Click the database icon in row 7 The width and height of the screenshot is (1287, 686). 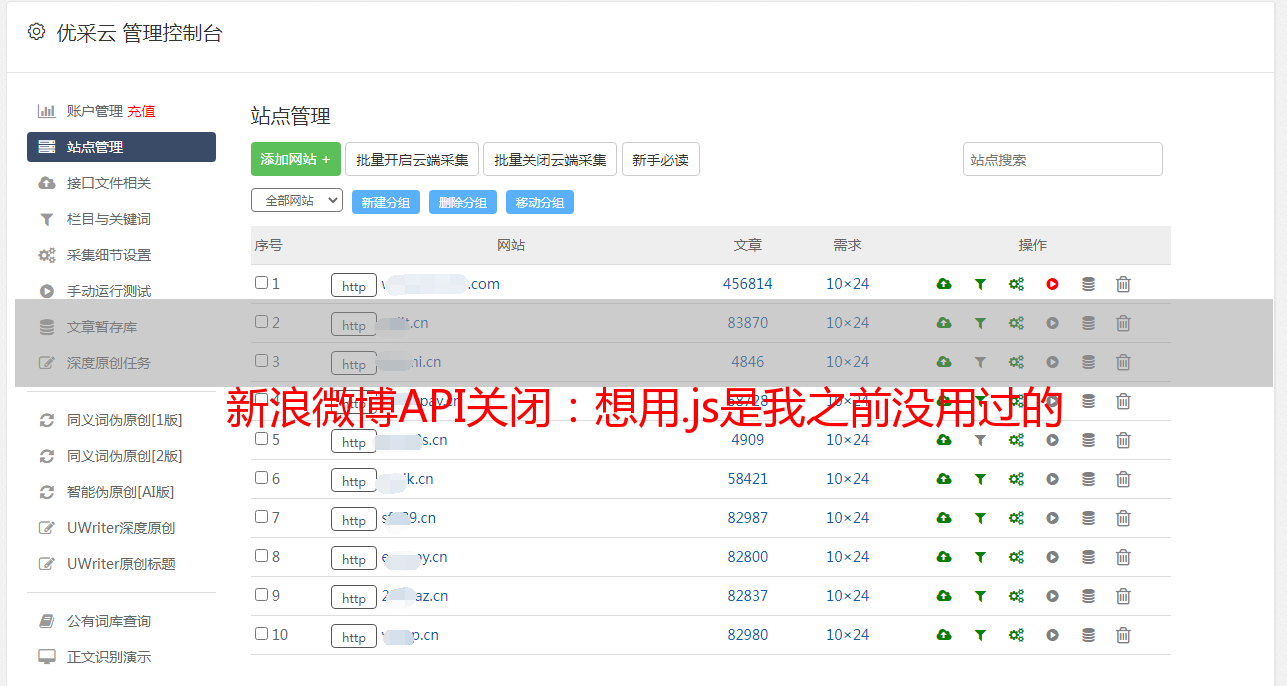point(1088,518)
